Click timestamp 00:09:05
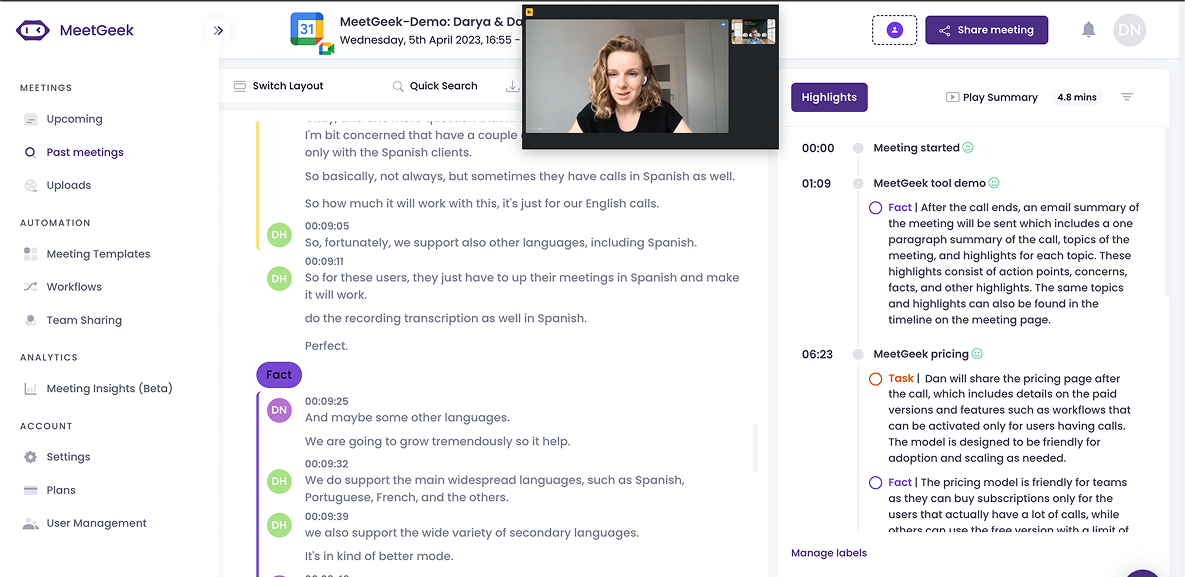Image resolution: width=1185 pixels, height=577 pixels. point(326,226)
